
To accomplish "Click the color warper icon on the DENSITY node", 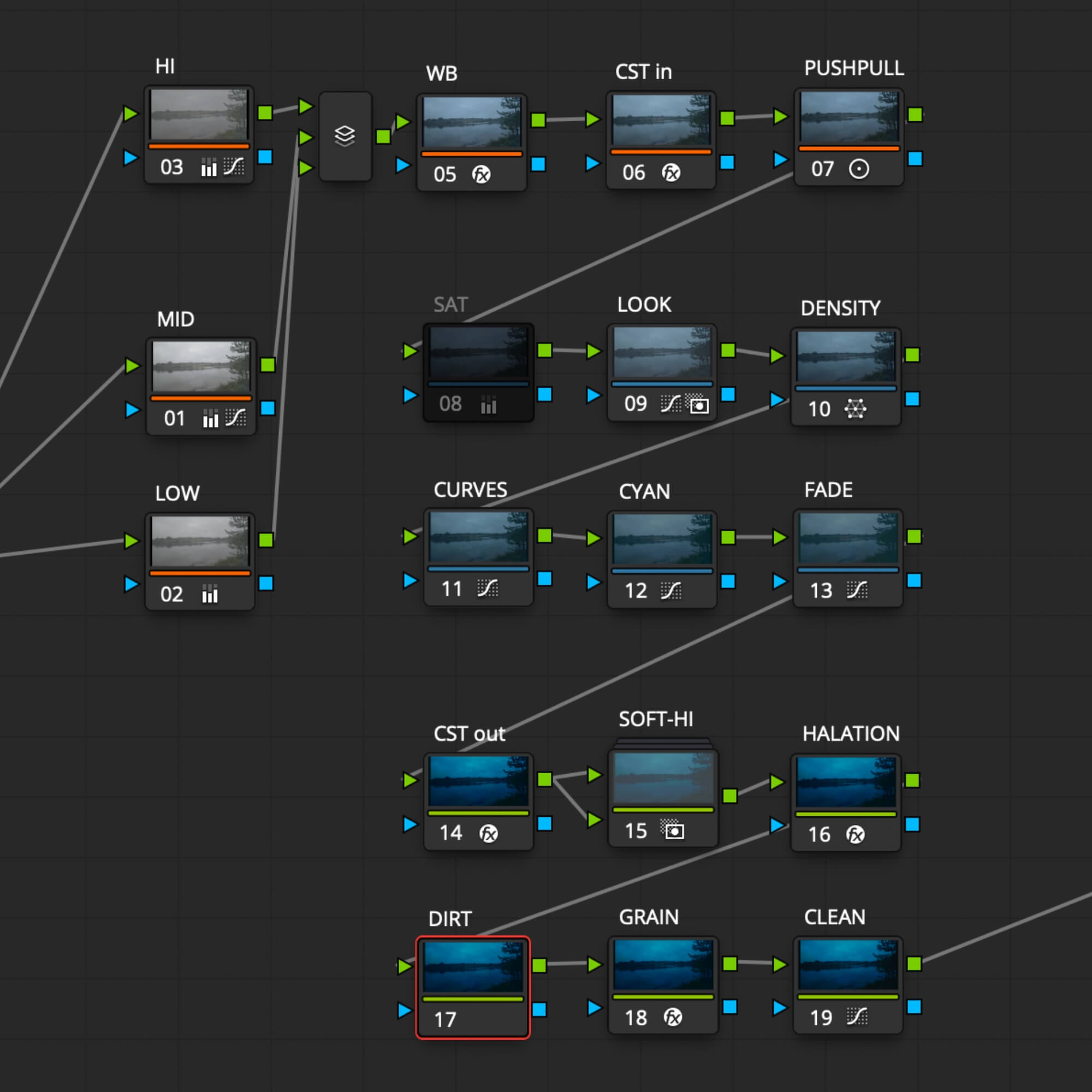I will click(857, 408).
